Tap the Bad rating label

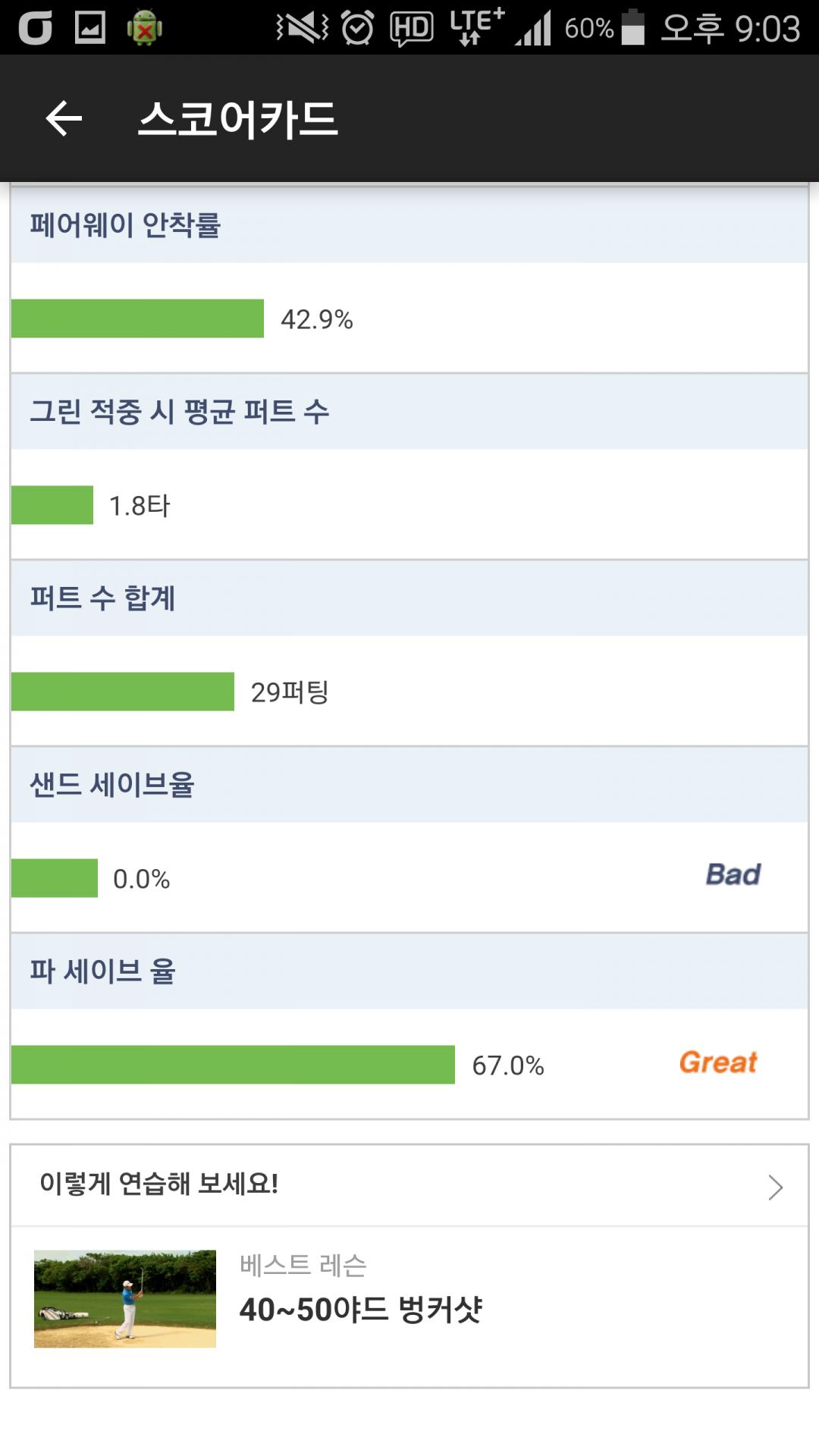tap(733, 874)
